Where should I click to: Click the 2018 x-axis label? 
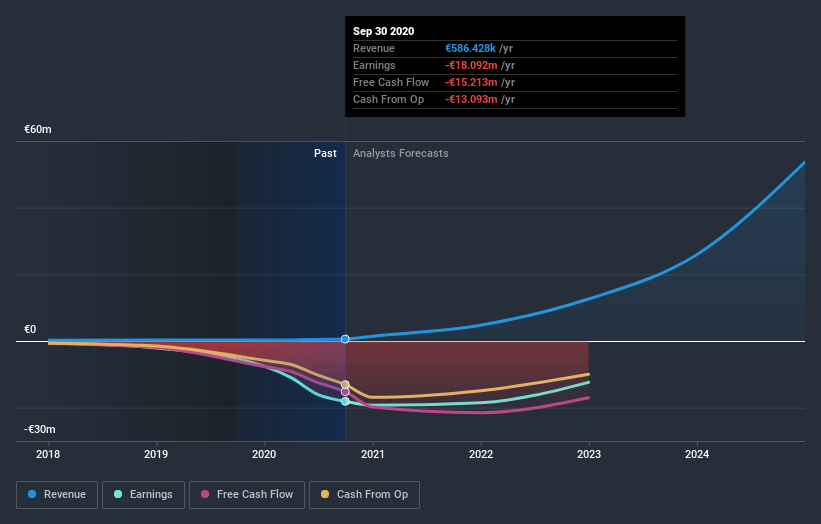coord(48,454)
